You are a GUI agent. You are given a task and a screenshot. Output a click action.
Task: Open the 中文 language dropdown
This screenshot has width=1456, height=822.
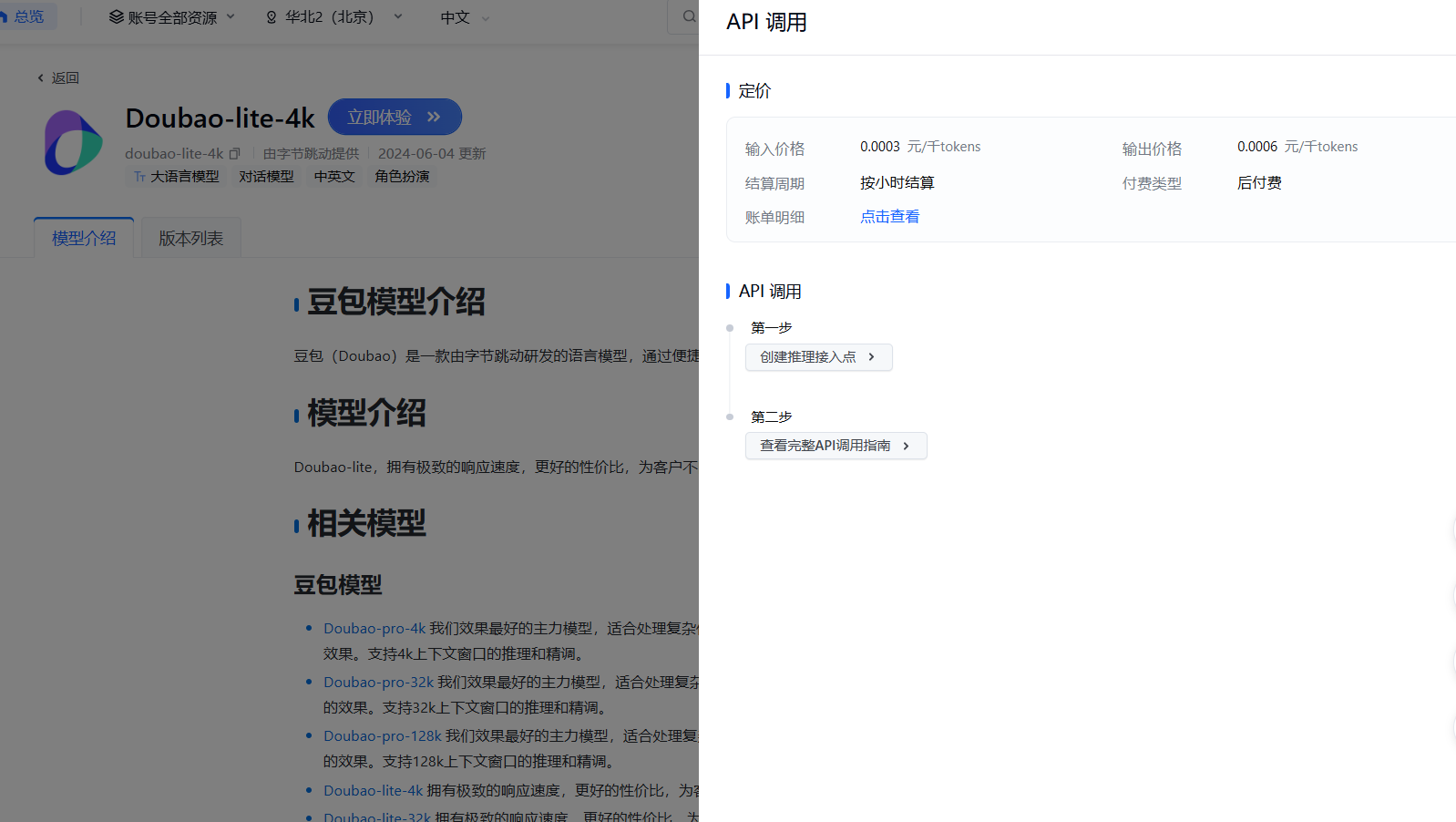click(x=465, y=17)
